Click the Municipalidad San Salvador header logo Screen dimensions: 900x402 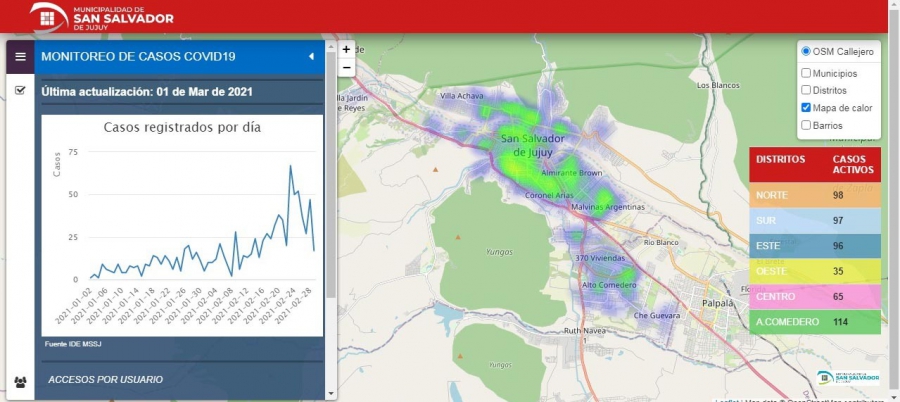[101, 16]
